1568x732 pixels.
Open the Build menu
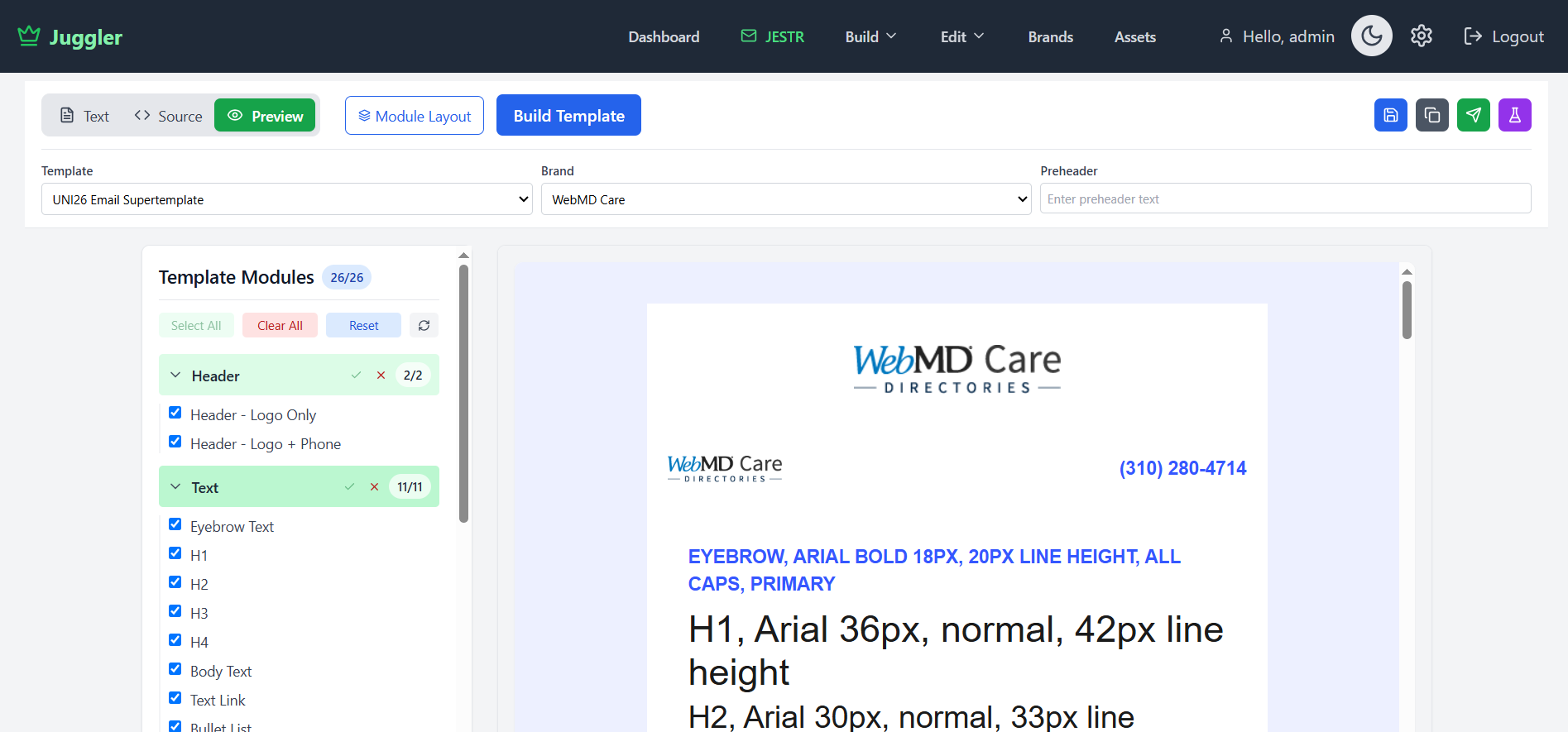(870, 36)
